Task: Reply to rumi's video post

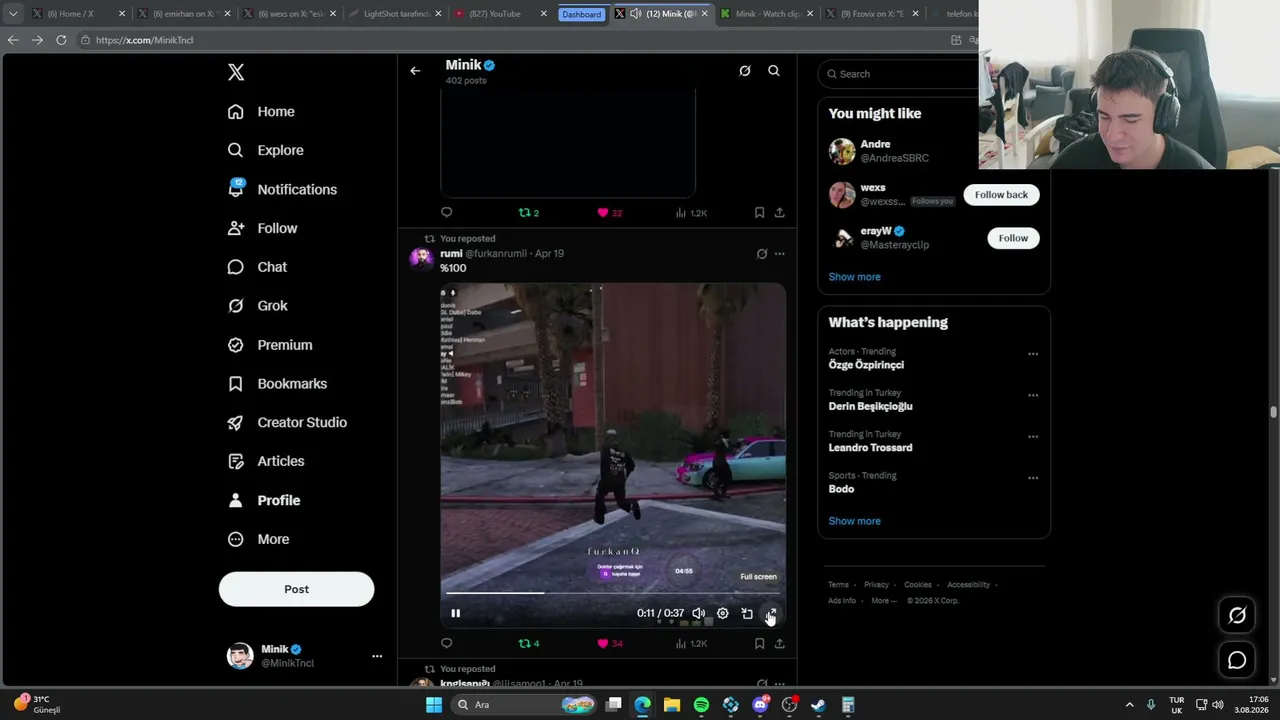Action: tap(447, 644)
